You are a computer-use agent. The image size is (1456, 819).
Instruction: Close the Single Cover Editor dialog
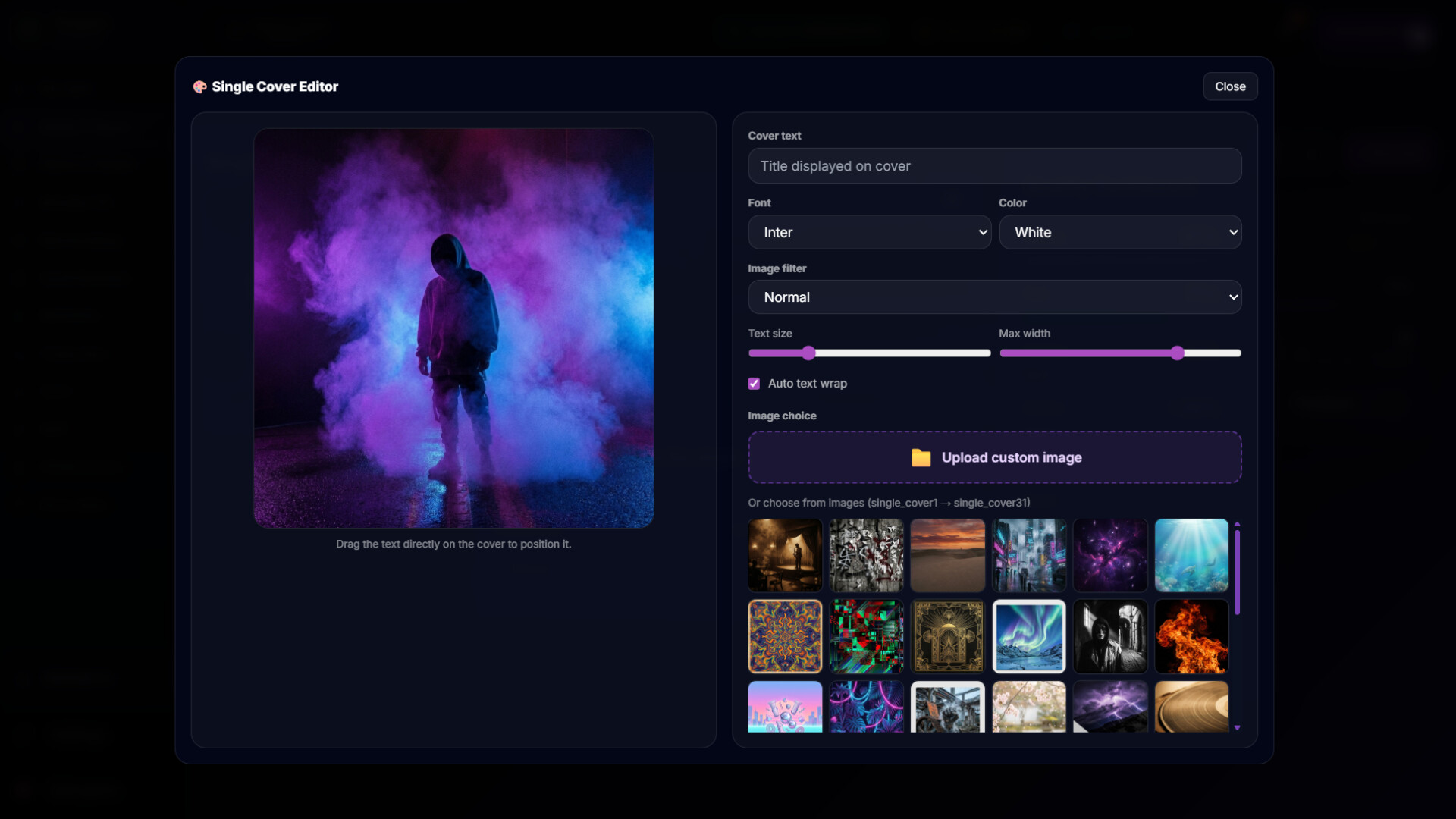pos(1229,86)
